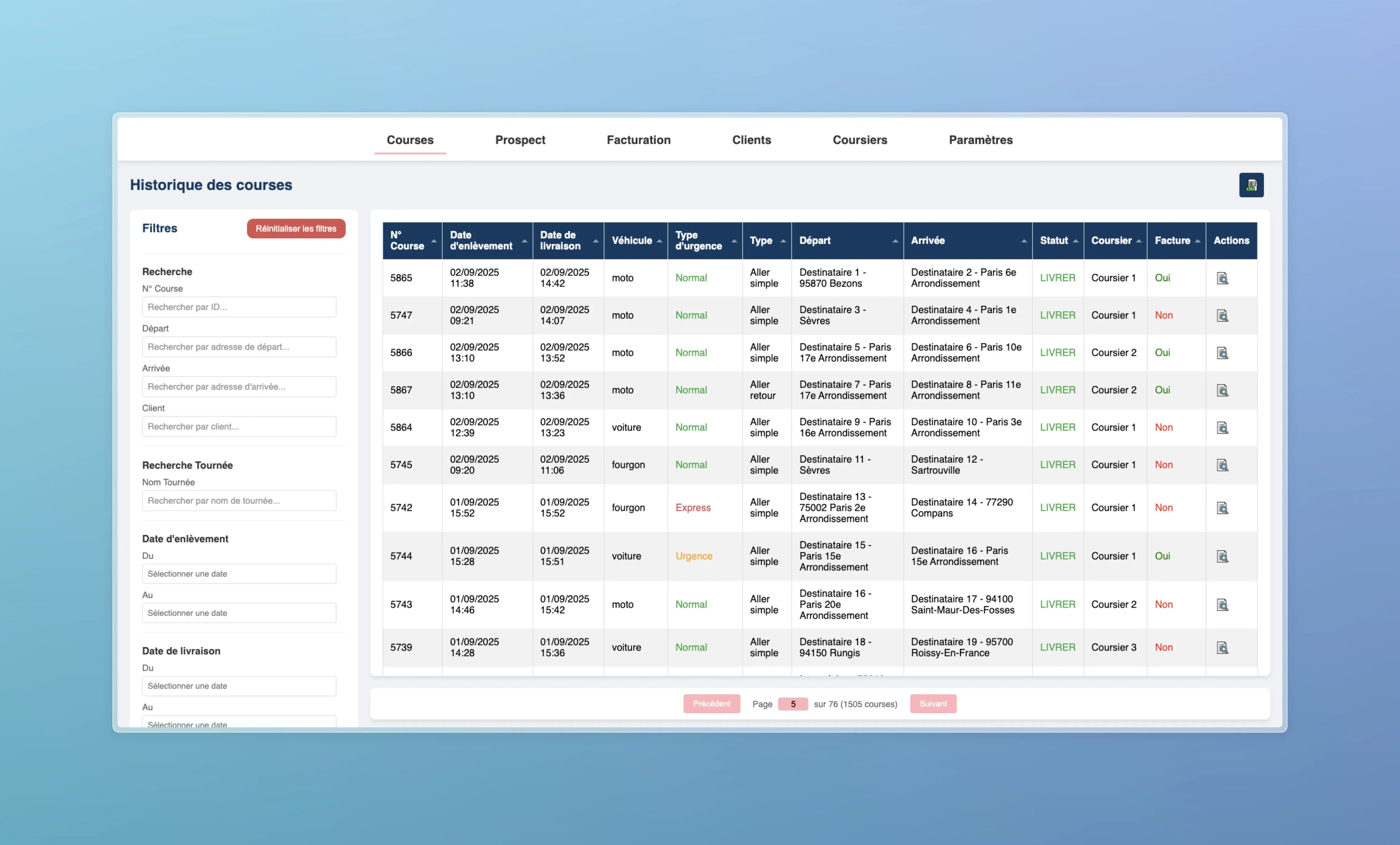Open details icon for course 5739
This screenshot has height=845, width=1400.
click(1222, 648)
